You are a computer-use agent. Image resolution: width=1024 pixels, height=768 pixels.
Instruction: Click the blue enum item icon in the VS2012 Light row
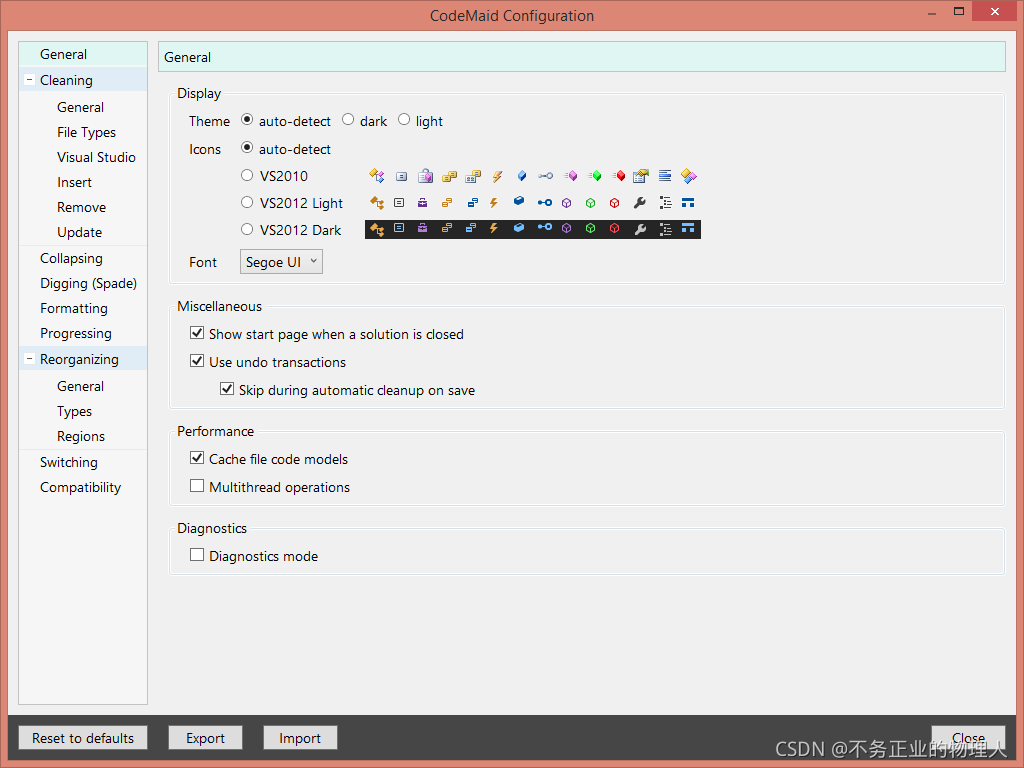(472, 202)
